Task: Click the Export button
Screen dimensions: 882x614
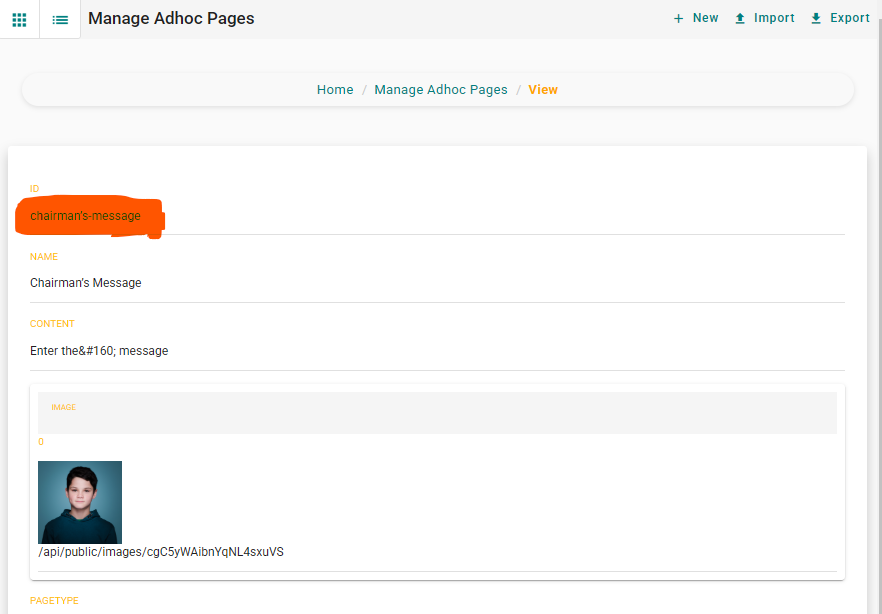Action: click(x=840, y=18)
